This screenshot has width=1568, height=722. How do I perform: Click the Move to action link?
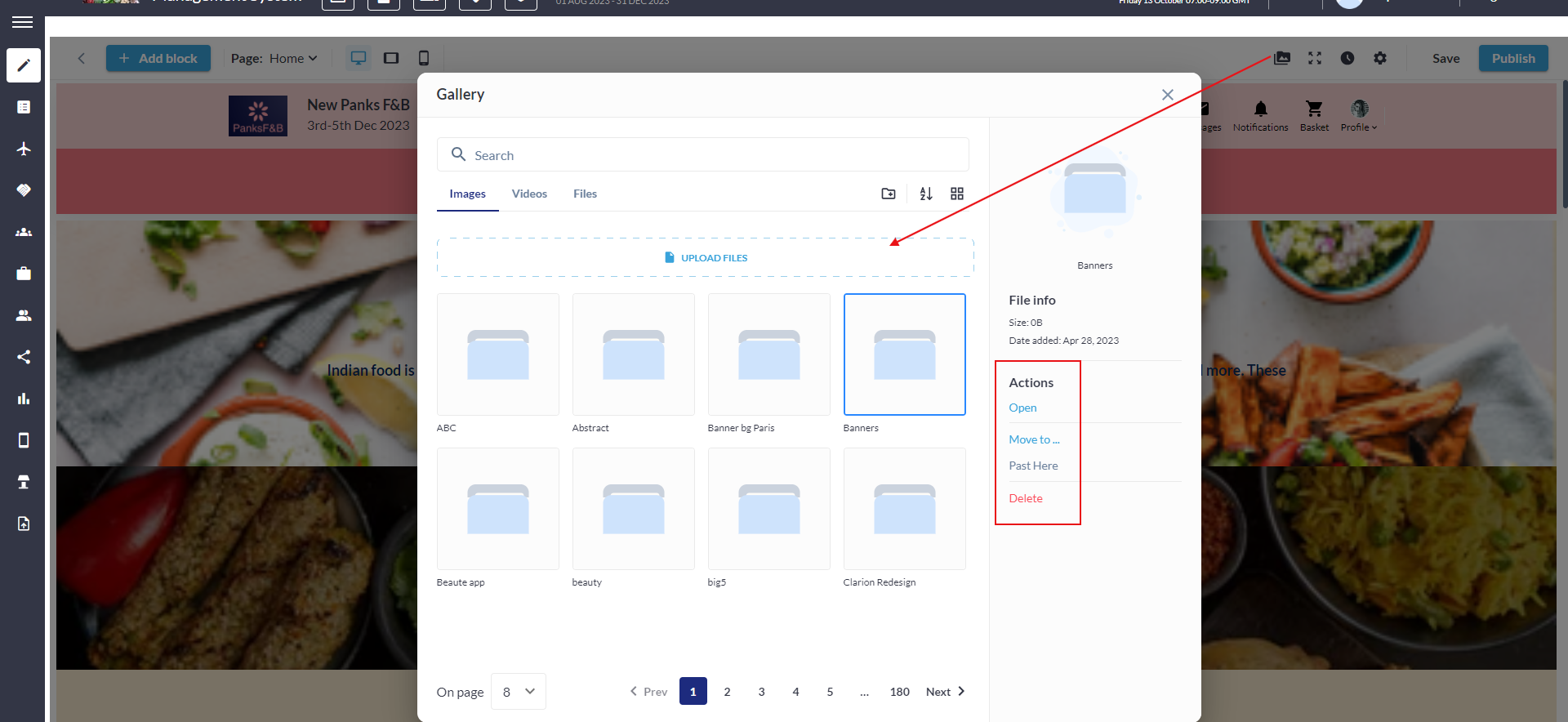point(1034,439)
